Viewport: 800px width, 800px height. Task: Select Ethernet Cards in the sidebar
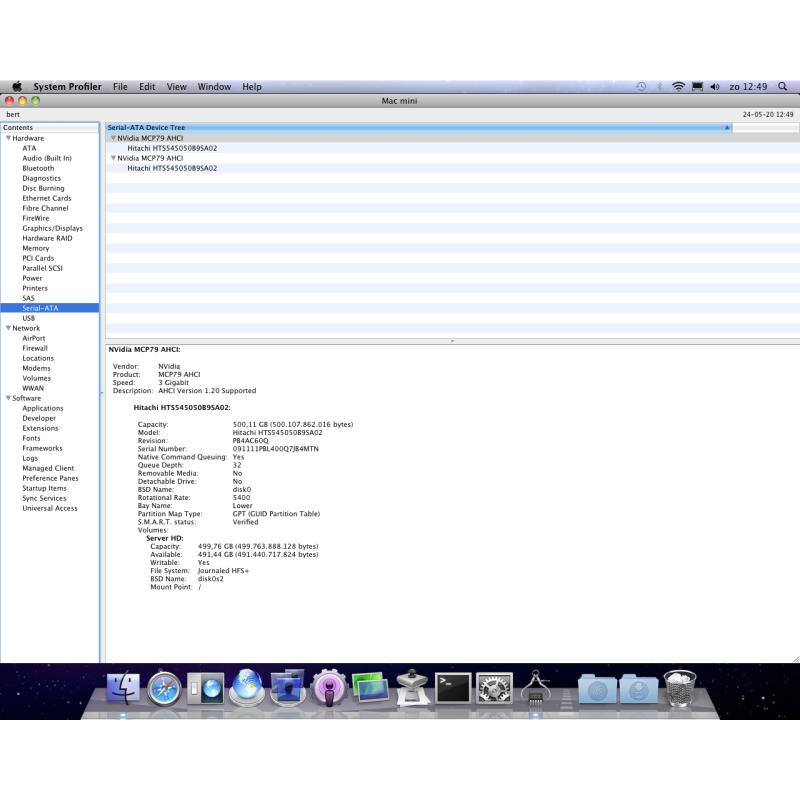click(x=46, y=198)
